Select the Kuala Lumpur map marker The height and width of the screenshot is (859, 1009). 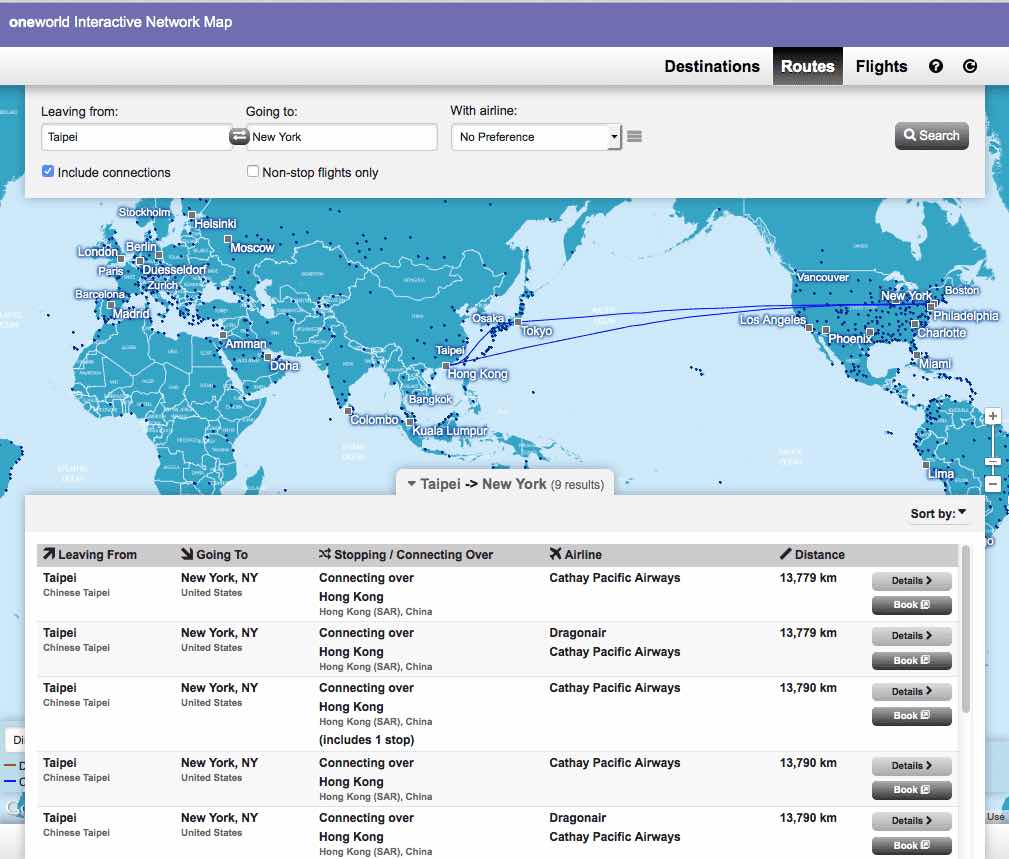click(409, 422)
